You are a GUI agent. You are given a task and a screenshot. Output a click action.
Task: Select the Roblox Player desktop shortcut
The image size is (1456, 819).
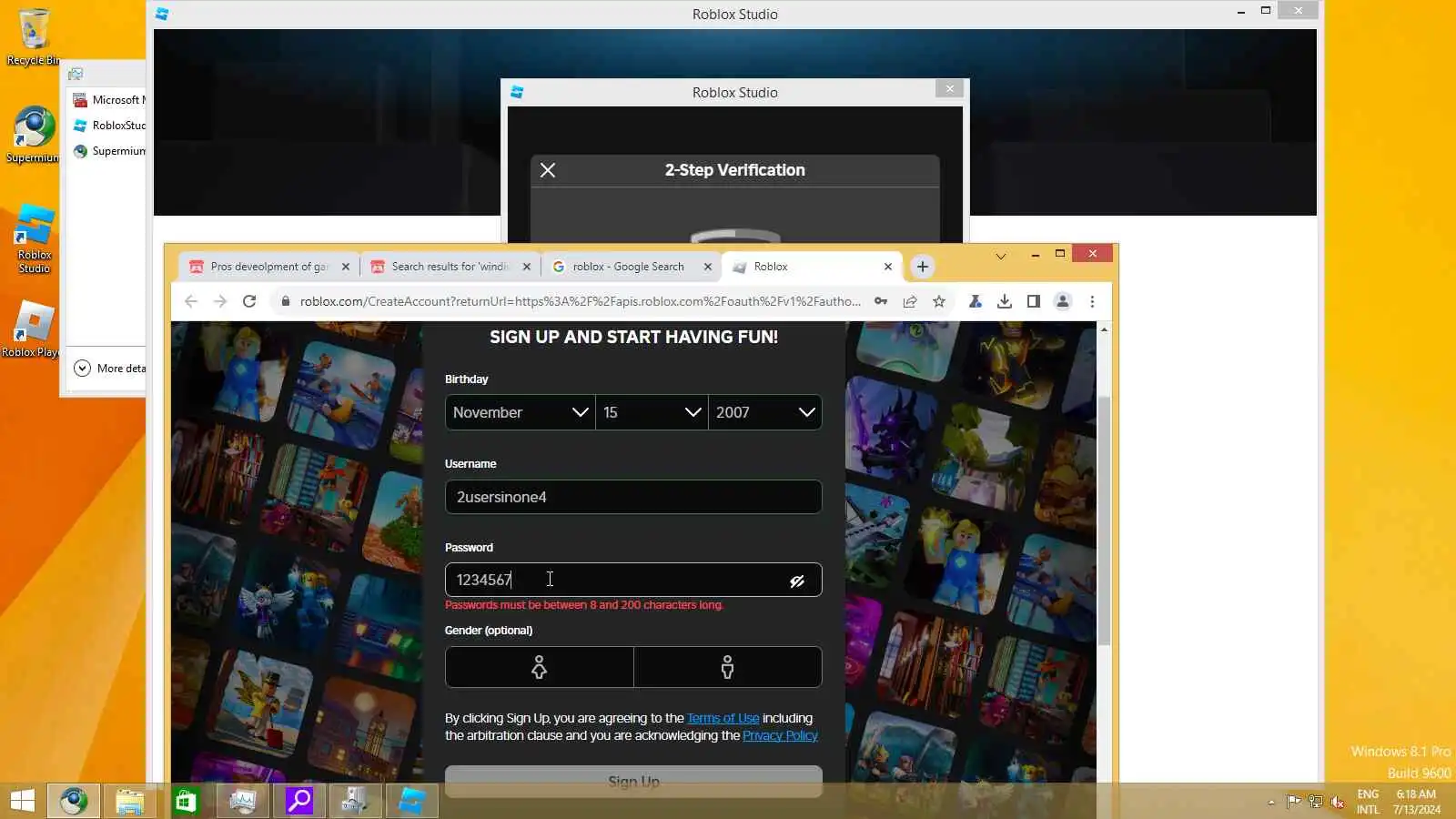coord(34,329)
